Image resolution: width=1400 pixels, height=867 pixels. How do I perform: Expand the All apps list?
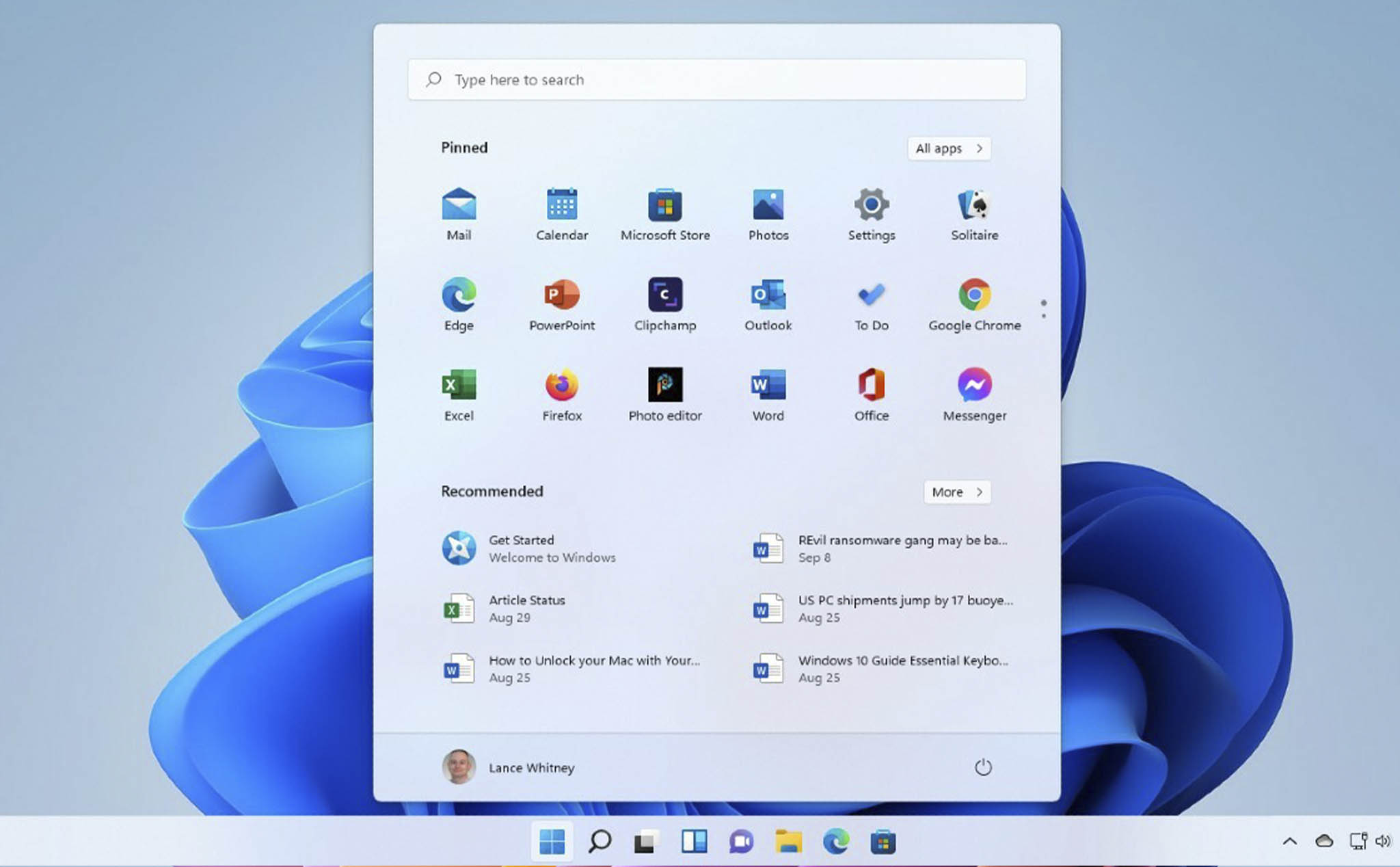(x=949, y=148)
